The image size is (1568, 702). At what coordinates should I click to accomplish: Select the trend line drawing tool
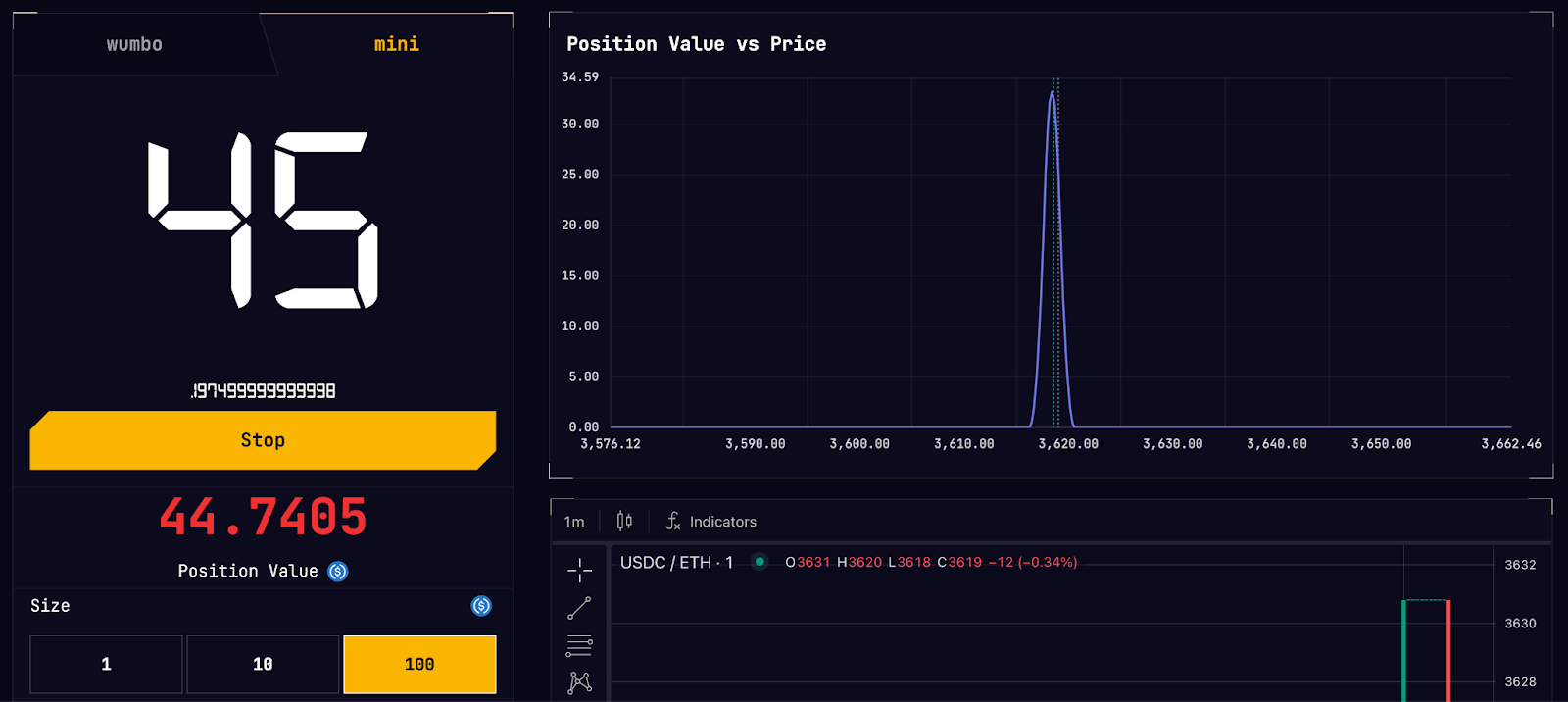click(579, 608)
